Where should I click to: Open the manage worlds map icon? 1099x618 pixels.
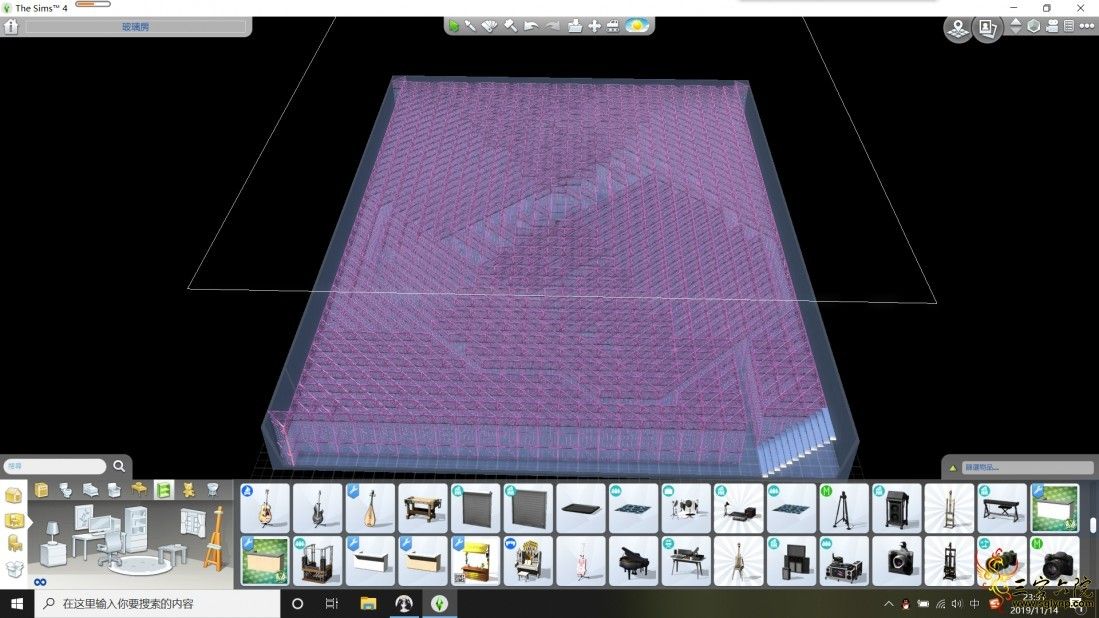(x=957, y=28)
